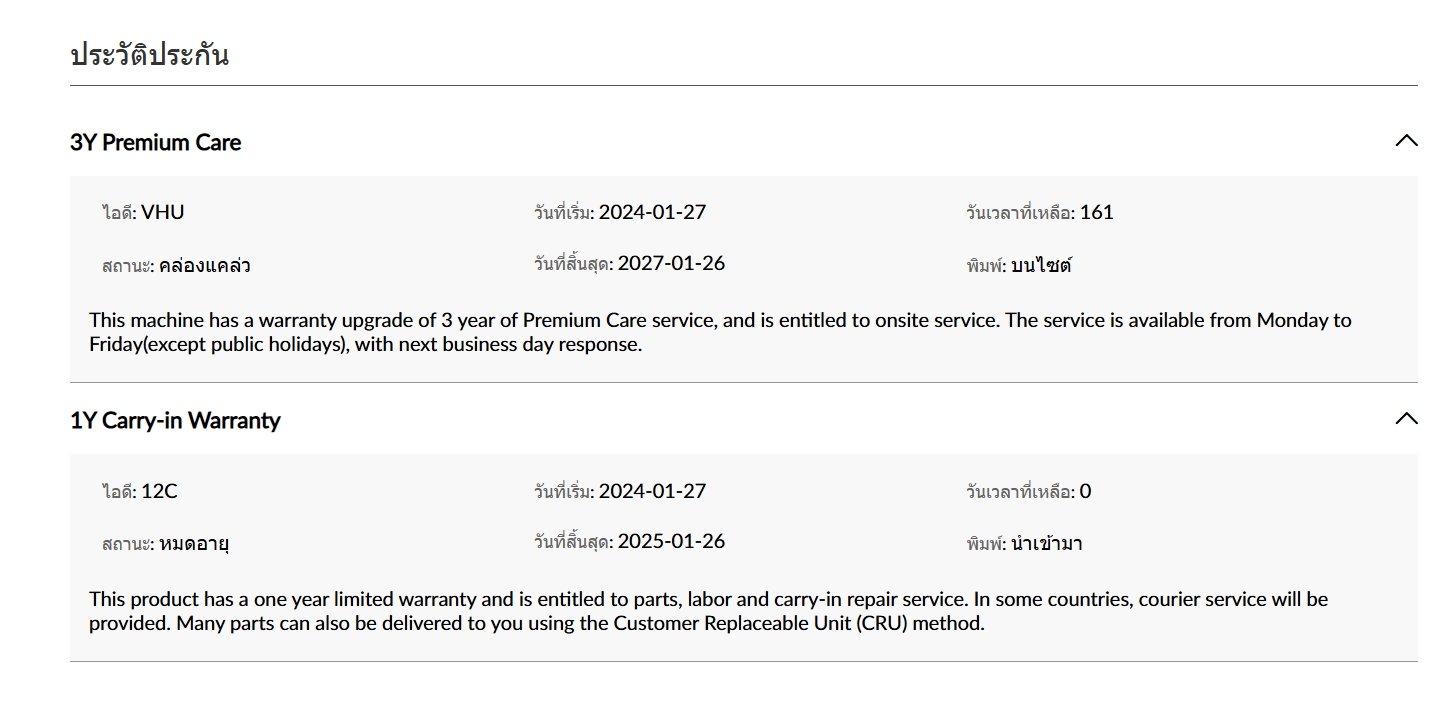Collapse the 3Y Premium Care section chevron

click(1405, 141)
